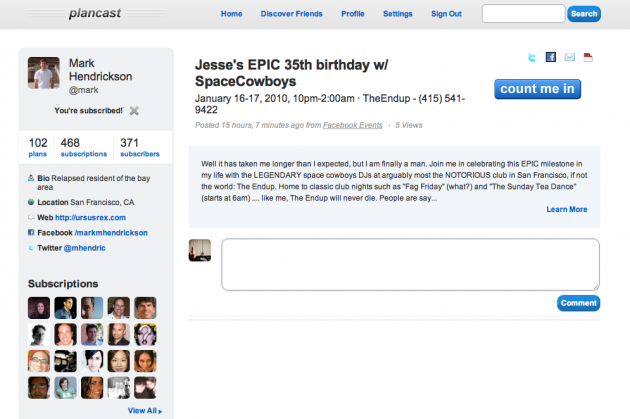This screenshot has width=630, height=419.
Task: Click the search text field
Action: [x=522, y=14]
